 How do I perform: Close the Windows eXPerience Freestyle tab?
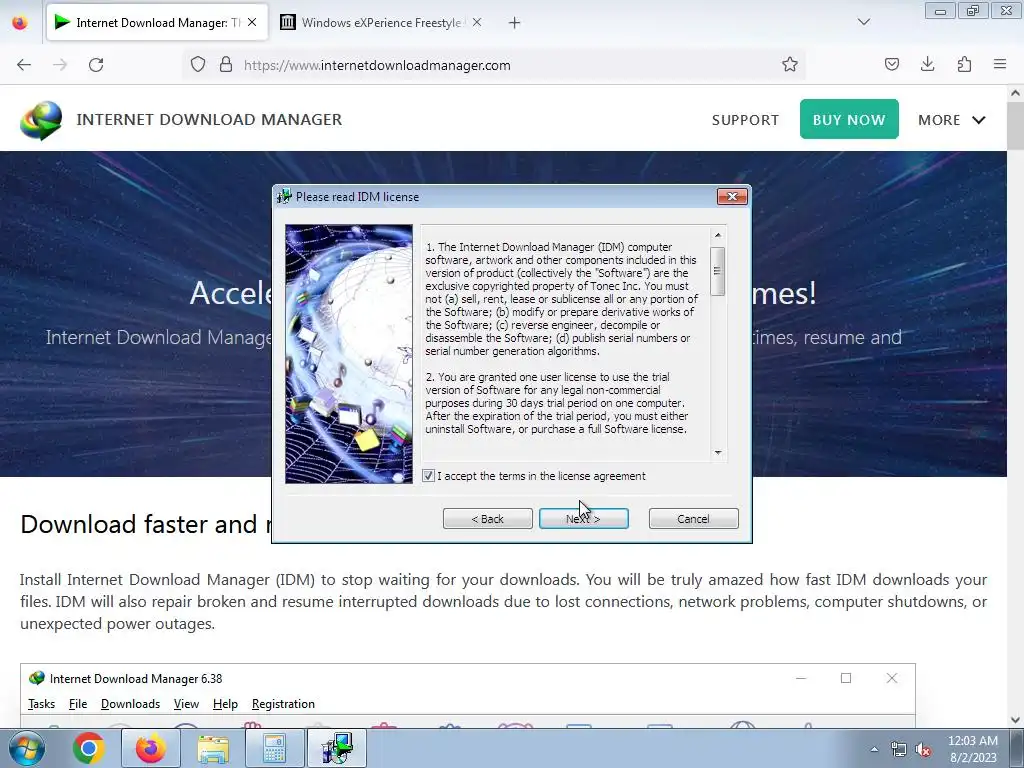tap(477, 22)
